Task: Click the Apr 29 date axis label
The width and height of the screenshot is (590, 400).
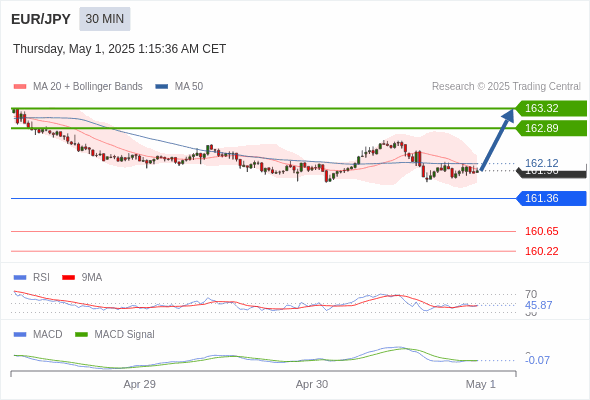Action: 140,384
